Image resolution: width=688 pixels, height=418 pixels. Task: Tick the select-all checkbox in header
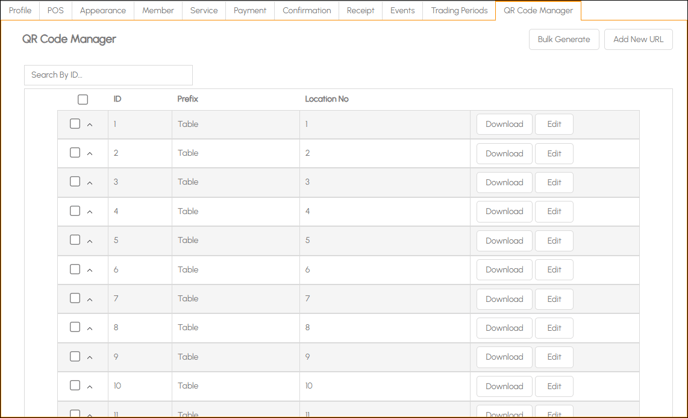[x=83, y=100]
